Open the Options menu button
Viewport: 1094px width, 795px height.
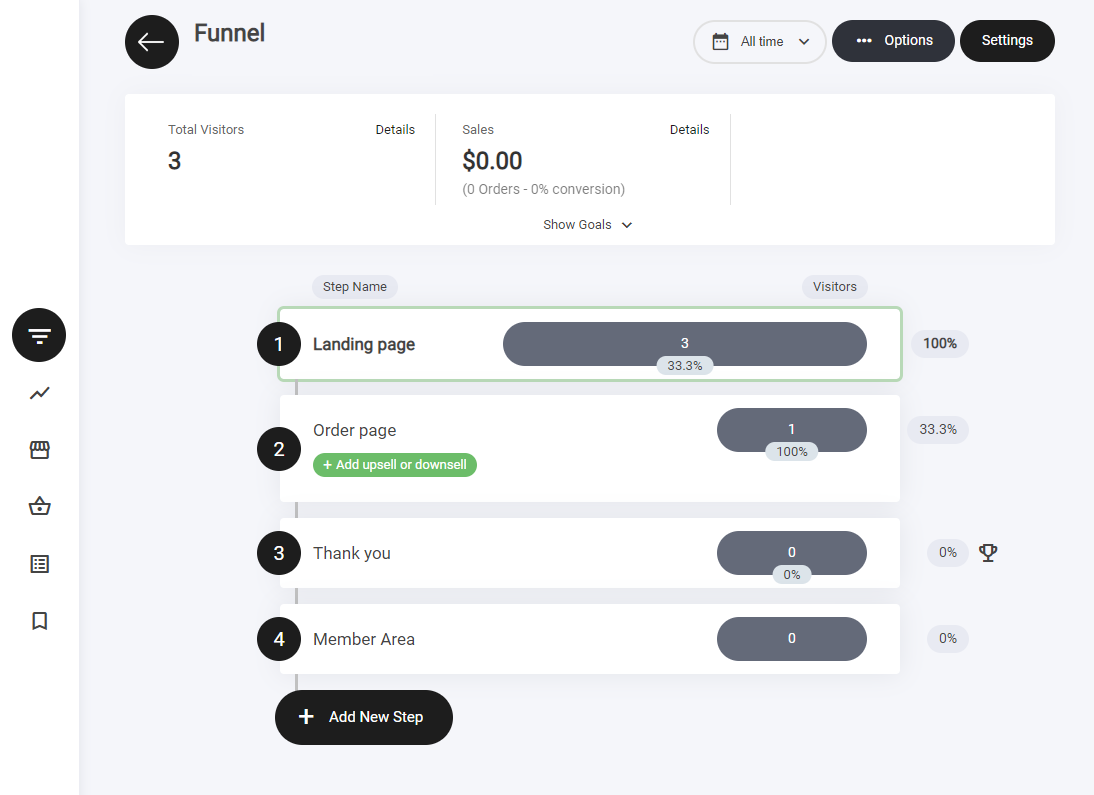coord(893,41)
